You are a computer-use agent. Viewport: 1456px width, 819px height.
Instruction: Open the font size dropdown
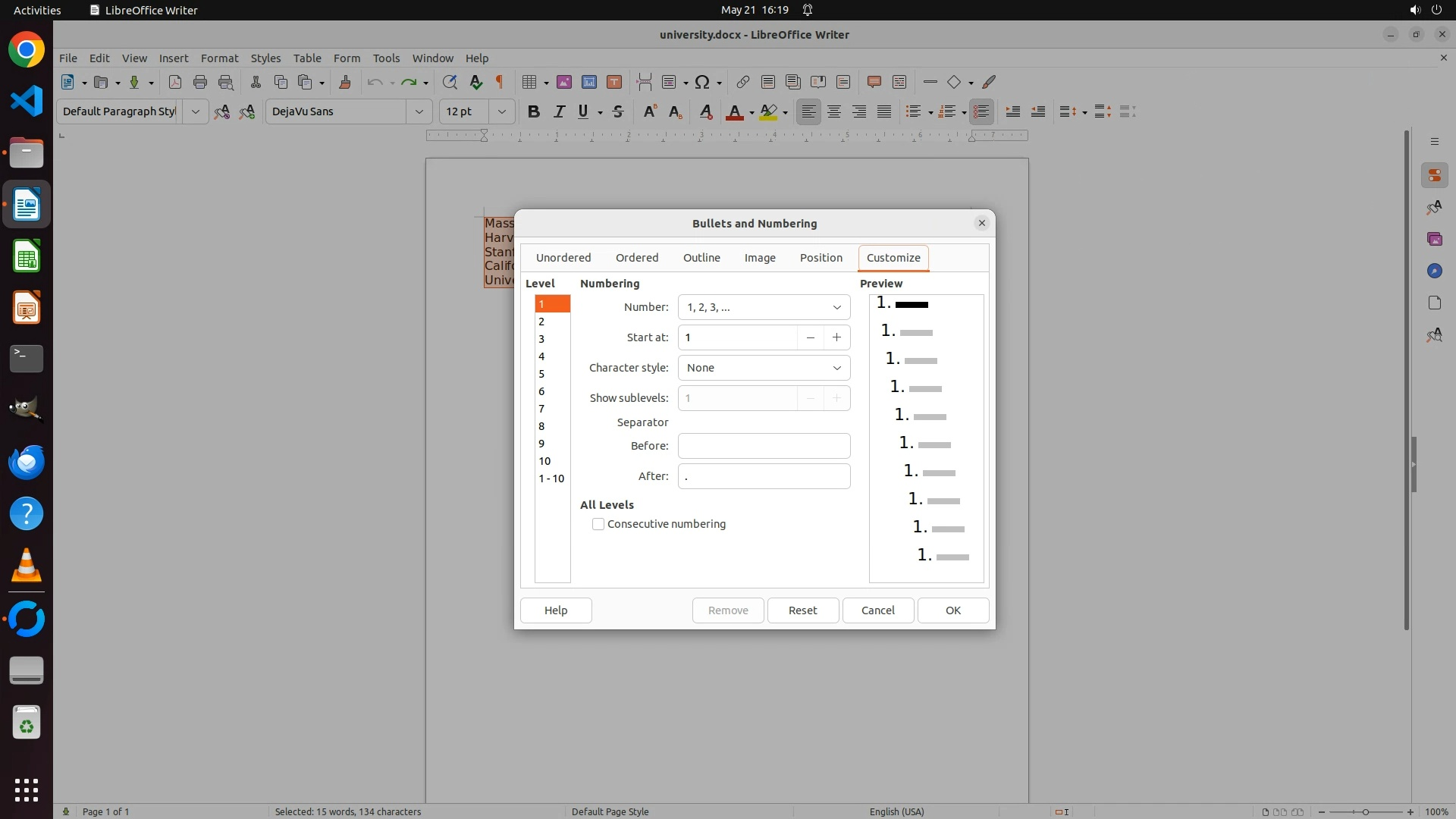tap(501, 111)
